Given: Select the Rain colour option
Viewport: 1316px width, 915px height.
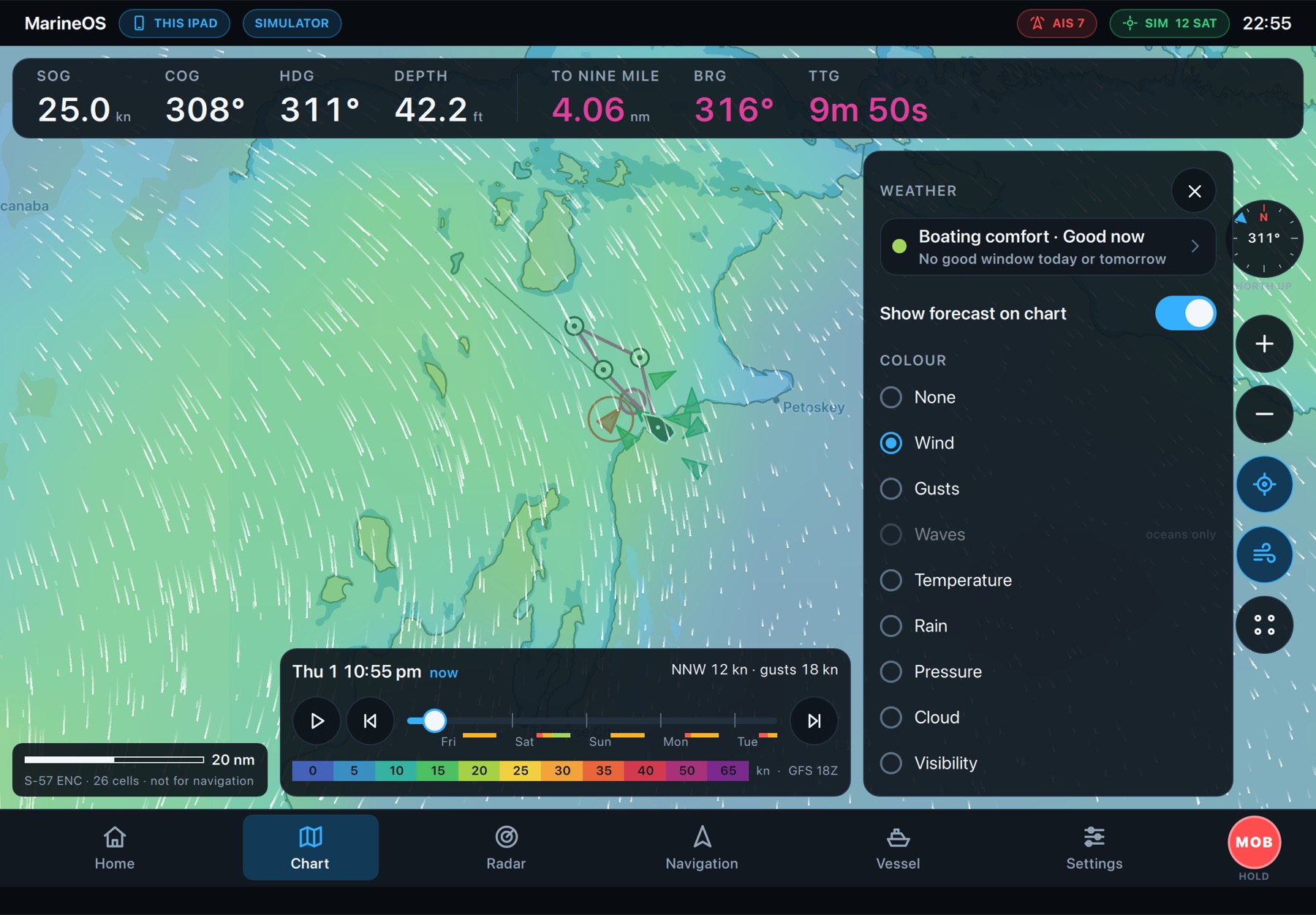Looking at the screenshot, I should tap(1048, 626).
